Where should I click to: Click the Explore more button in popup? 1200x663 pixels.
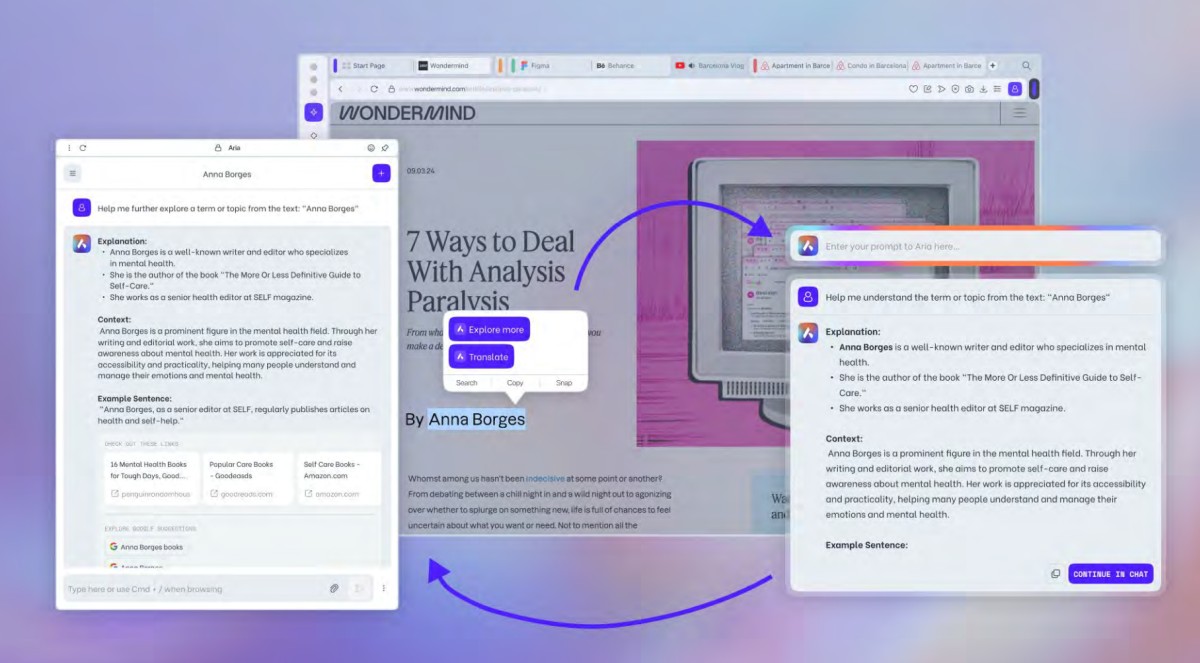click(x=489, y=329)
